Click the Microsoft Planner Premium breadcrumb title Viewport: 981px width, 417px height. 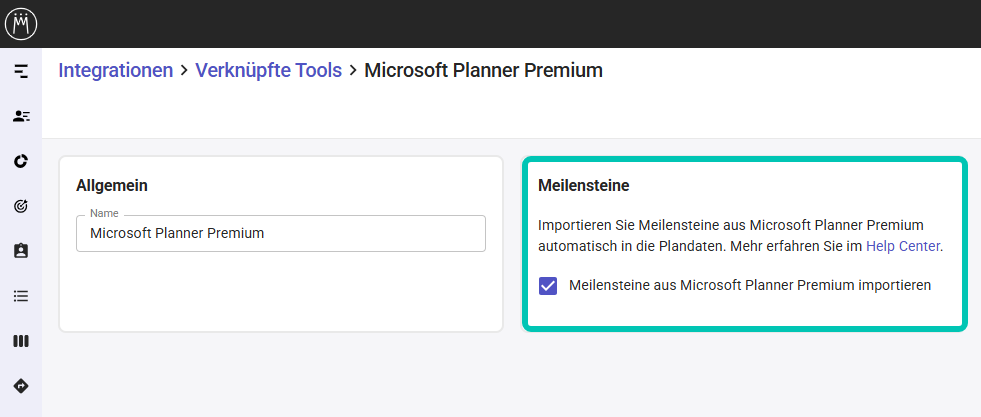(x=484, y=71)
